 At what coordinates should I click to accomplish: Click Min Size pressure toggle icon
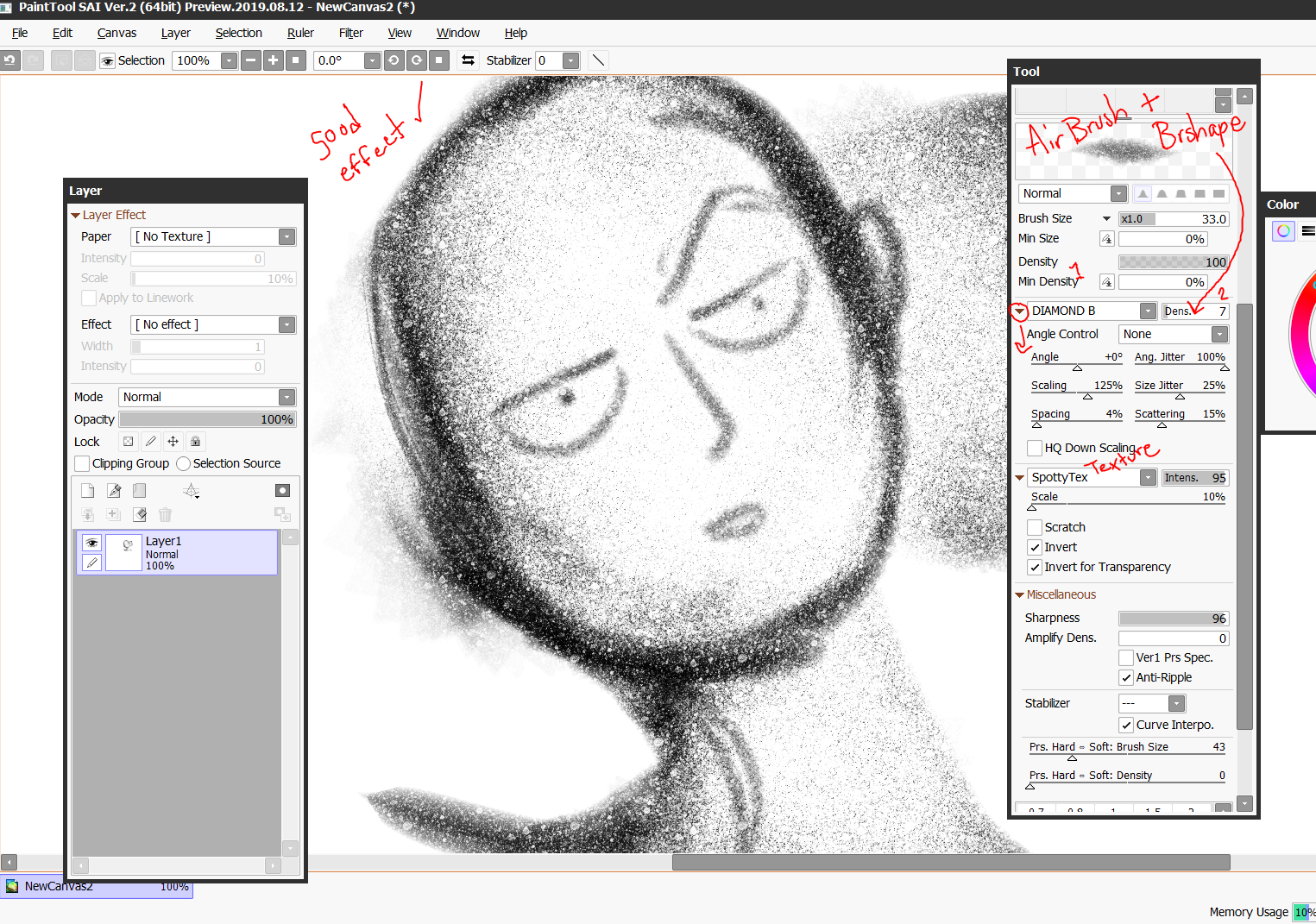click(x=1107, y=239)
